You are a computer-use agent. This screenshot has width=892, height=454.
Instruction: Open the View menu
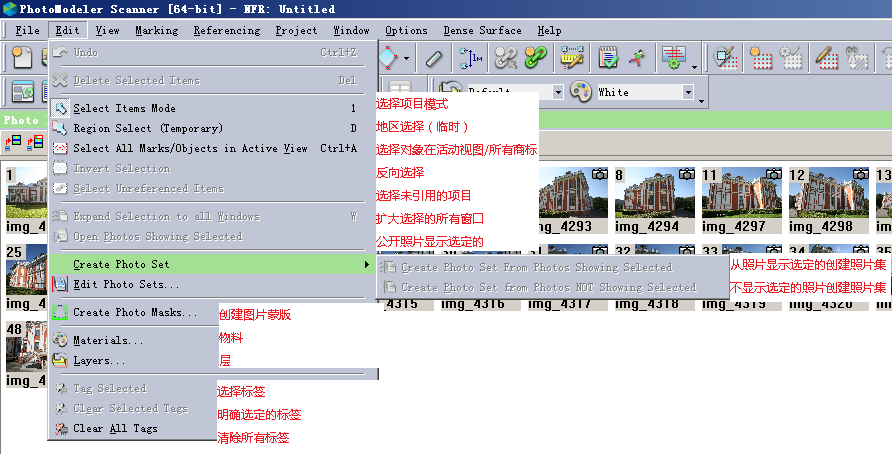coord(108,30)
